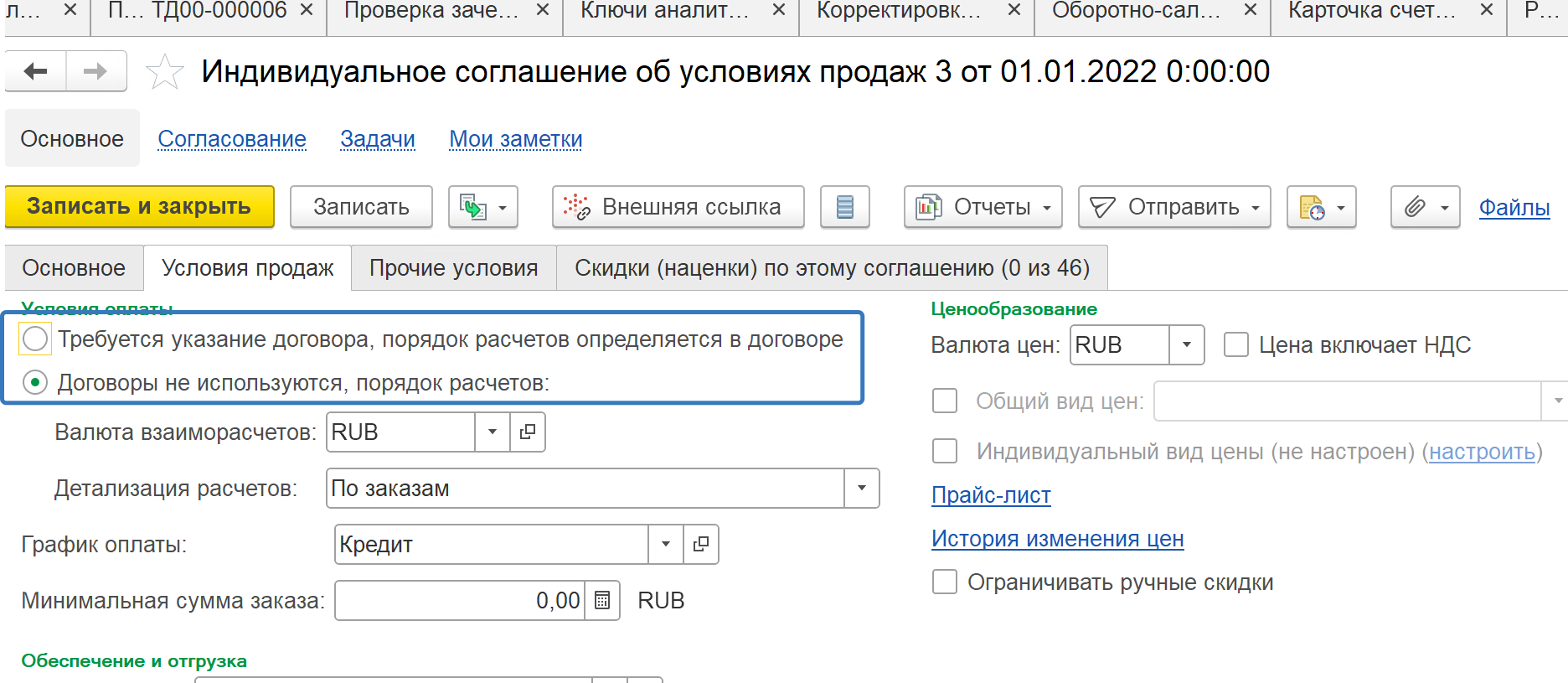Image resolution: width=1568 pixels, height=683 pixels.
Task: Click the Записать button
Action: tap(361, 207)
